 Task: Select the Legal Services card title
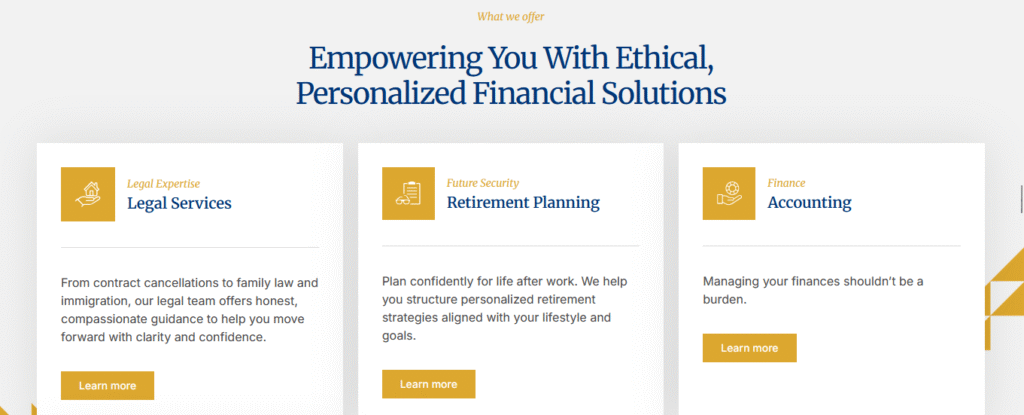coord(179,203)
